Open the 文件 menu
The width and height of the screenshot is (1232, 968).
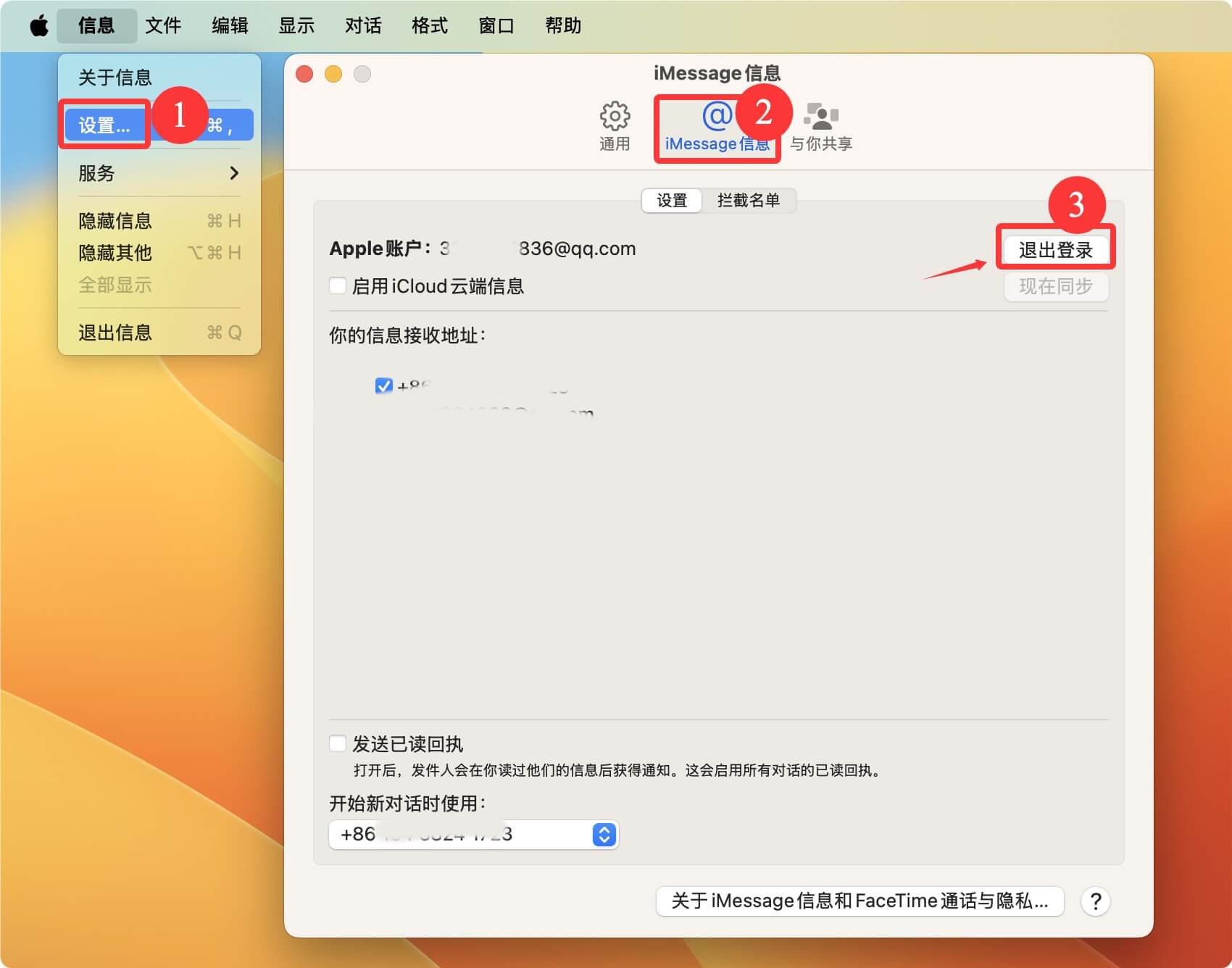[x=163, y=25]
